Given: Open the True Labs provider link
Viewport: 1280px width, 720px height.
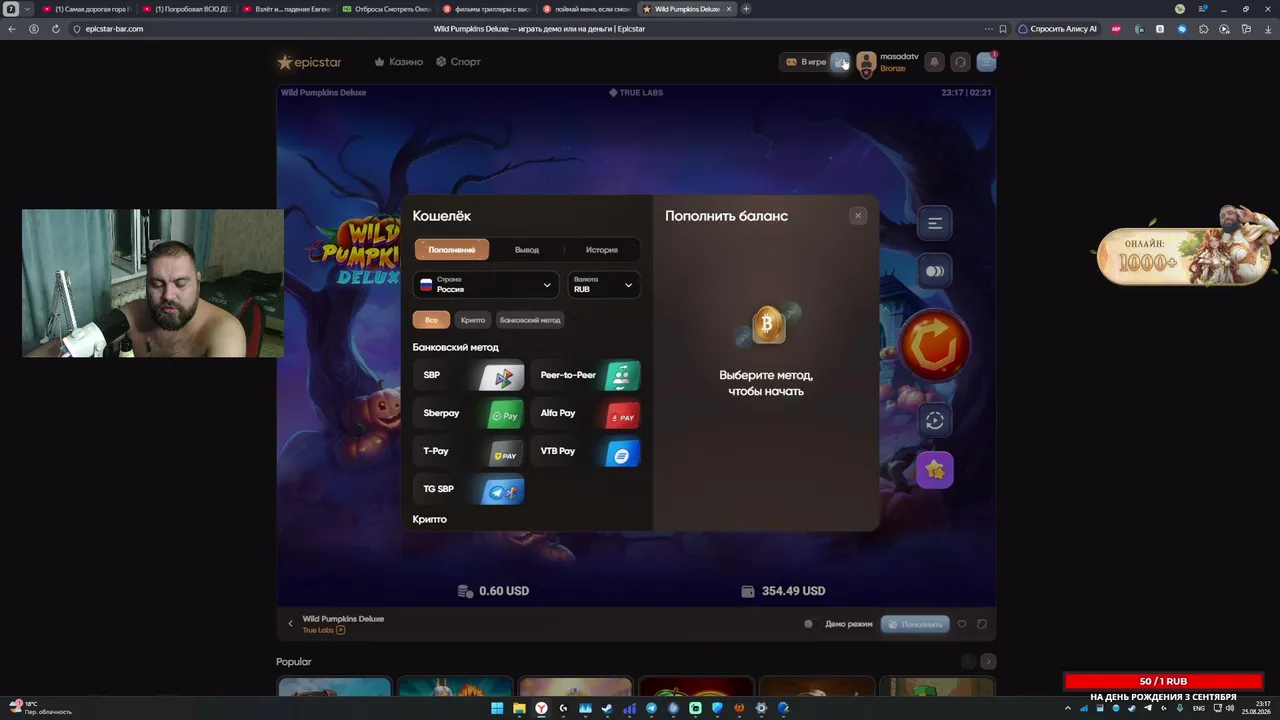Looking at the screenshot, I should [x=323, y=631].
